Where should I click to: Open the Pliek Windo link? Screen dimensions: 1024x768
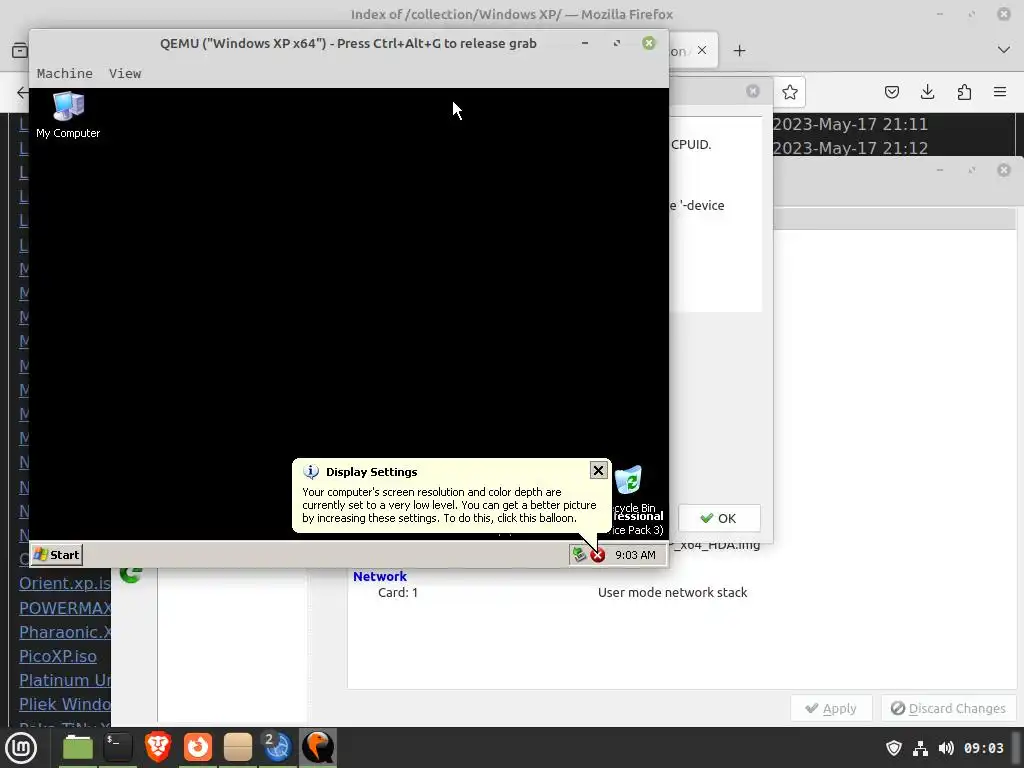65,705
